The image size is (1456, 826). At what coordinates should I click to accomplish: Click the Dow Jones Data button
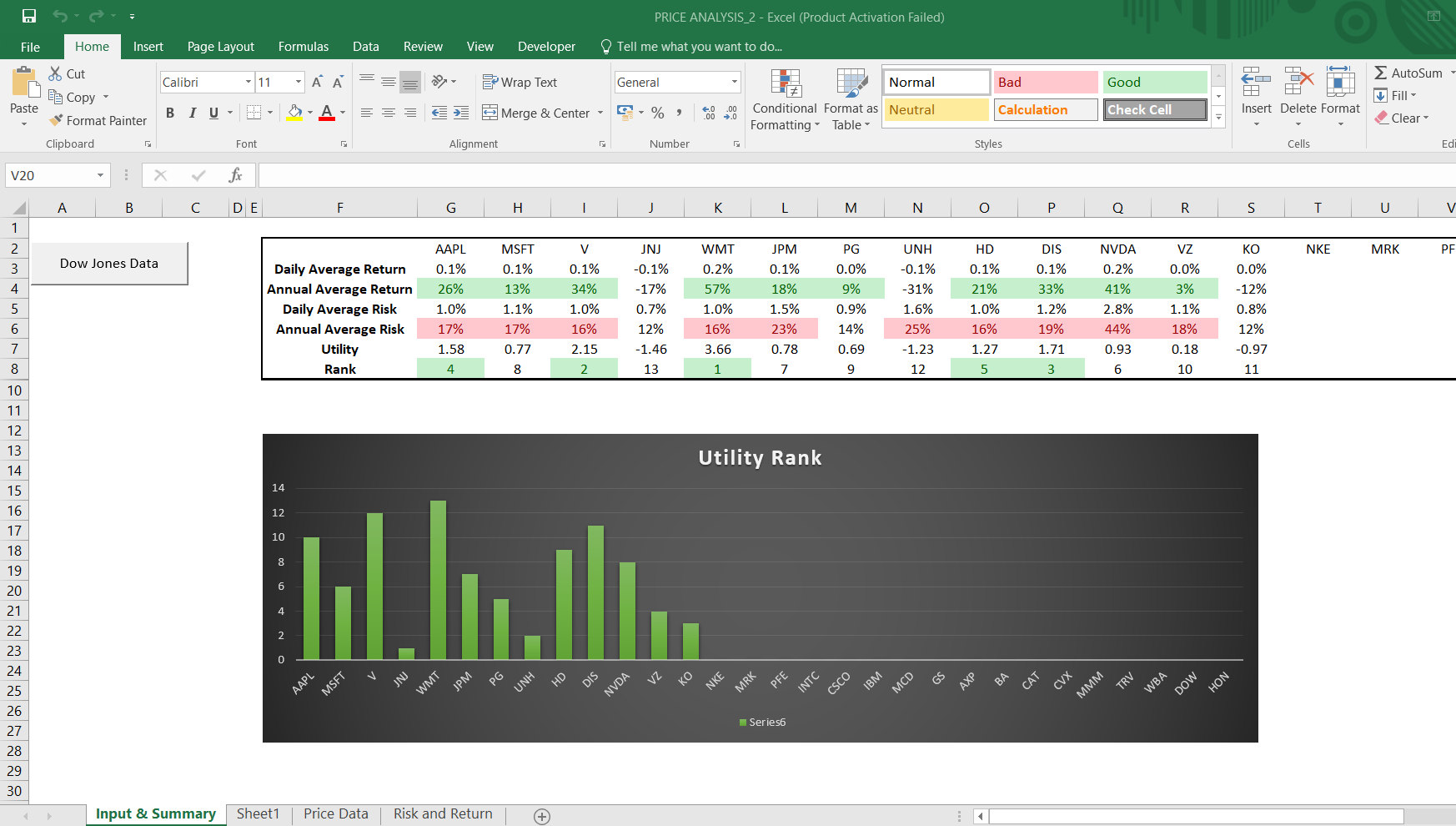(x=108, y=263)
